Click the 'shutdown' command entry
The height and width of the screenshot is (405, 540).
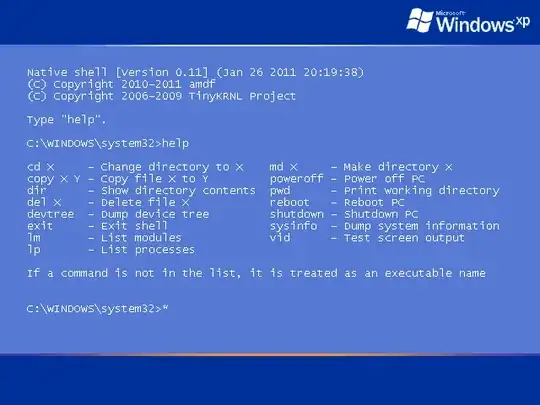point(297,214)
